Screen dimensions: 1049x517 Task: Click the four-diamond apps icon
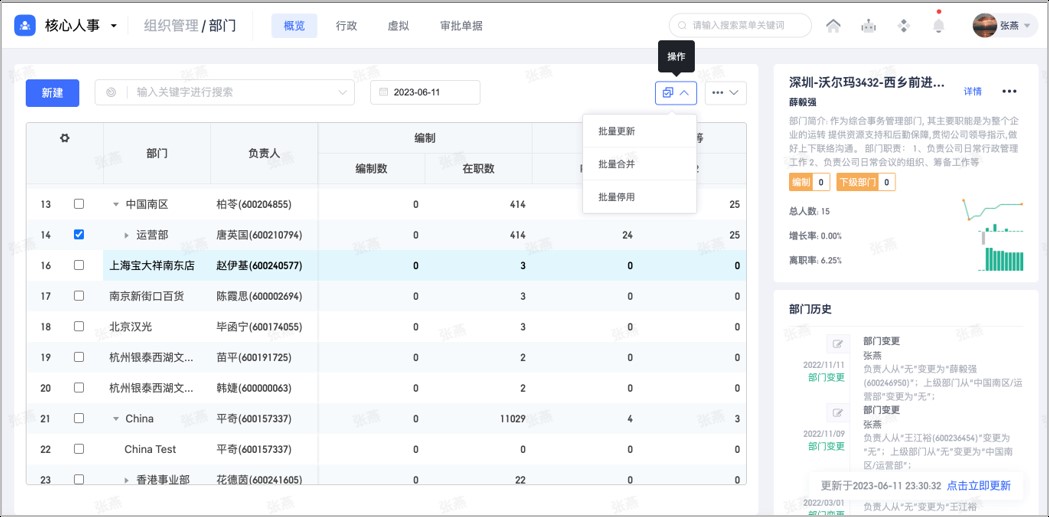pos(904,26)
